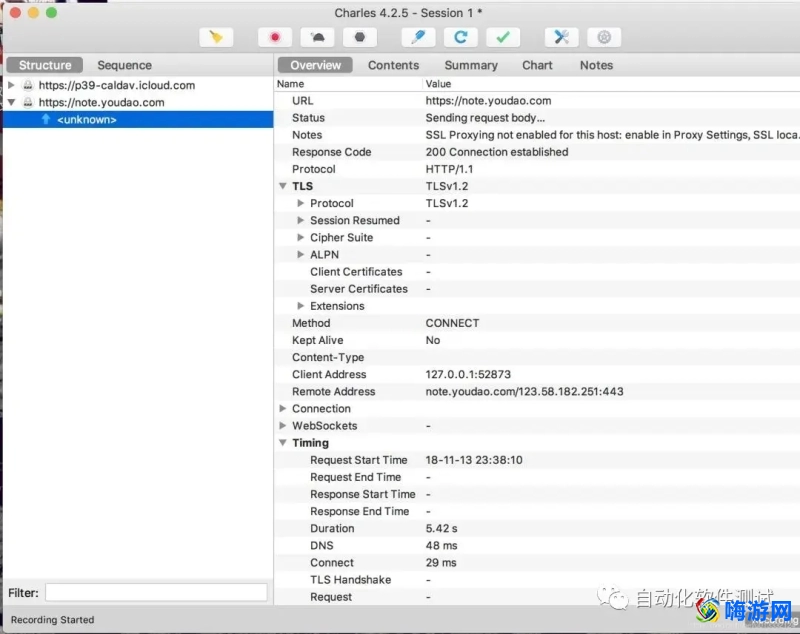Click the Response End Time row label
This screenshot has height=634, width=800.
[360, 512]
